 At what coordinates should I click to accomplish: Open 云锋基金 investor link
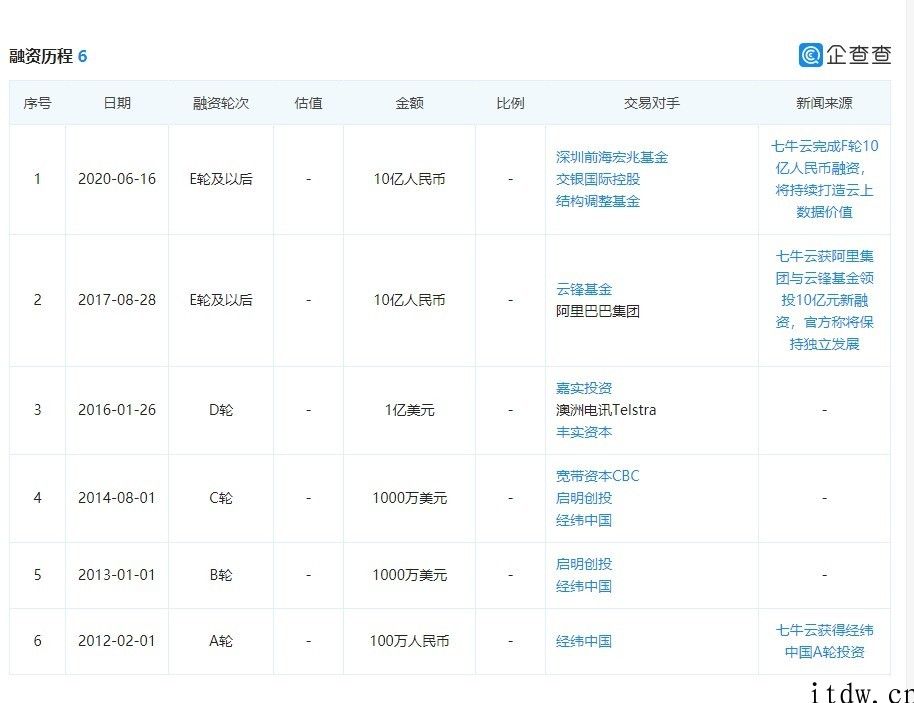(583, 289)
